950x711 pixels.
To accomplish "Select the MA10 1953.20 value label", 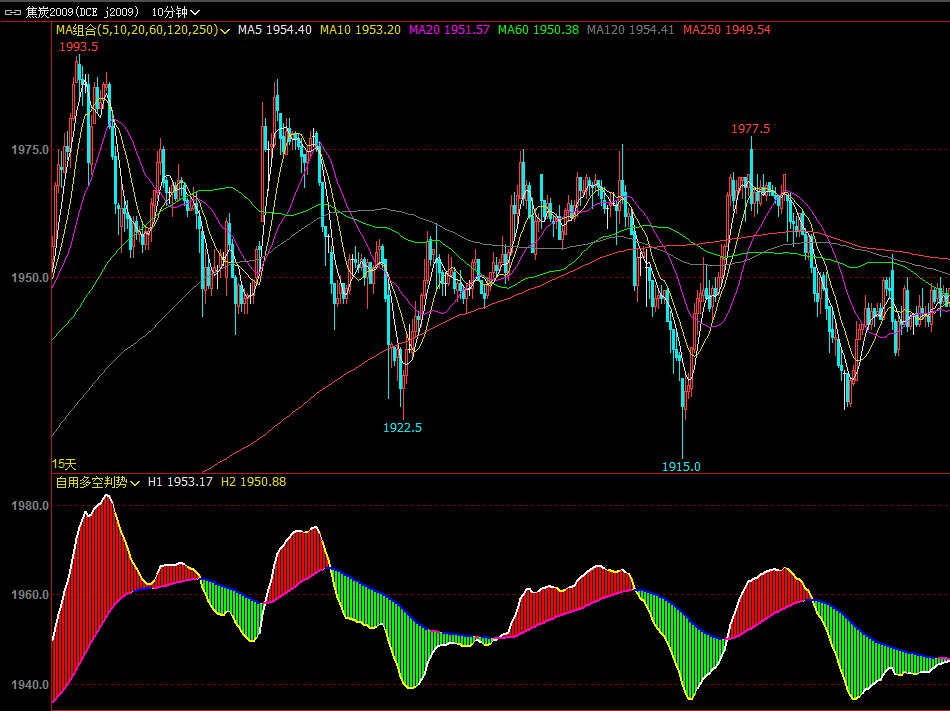I will tap(360, 30).
